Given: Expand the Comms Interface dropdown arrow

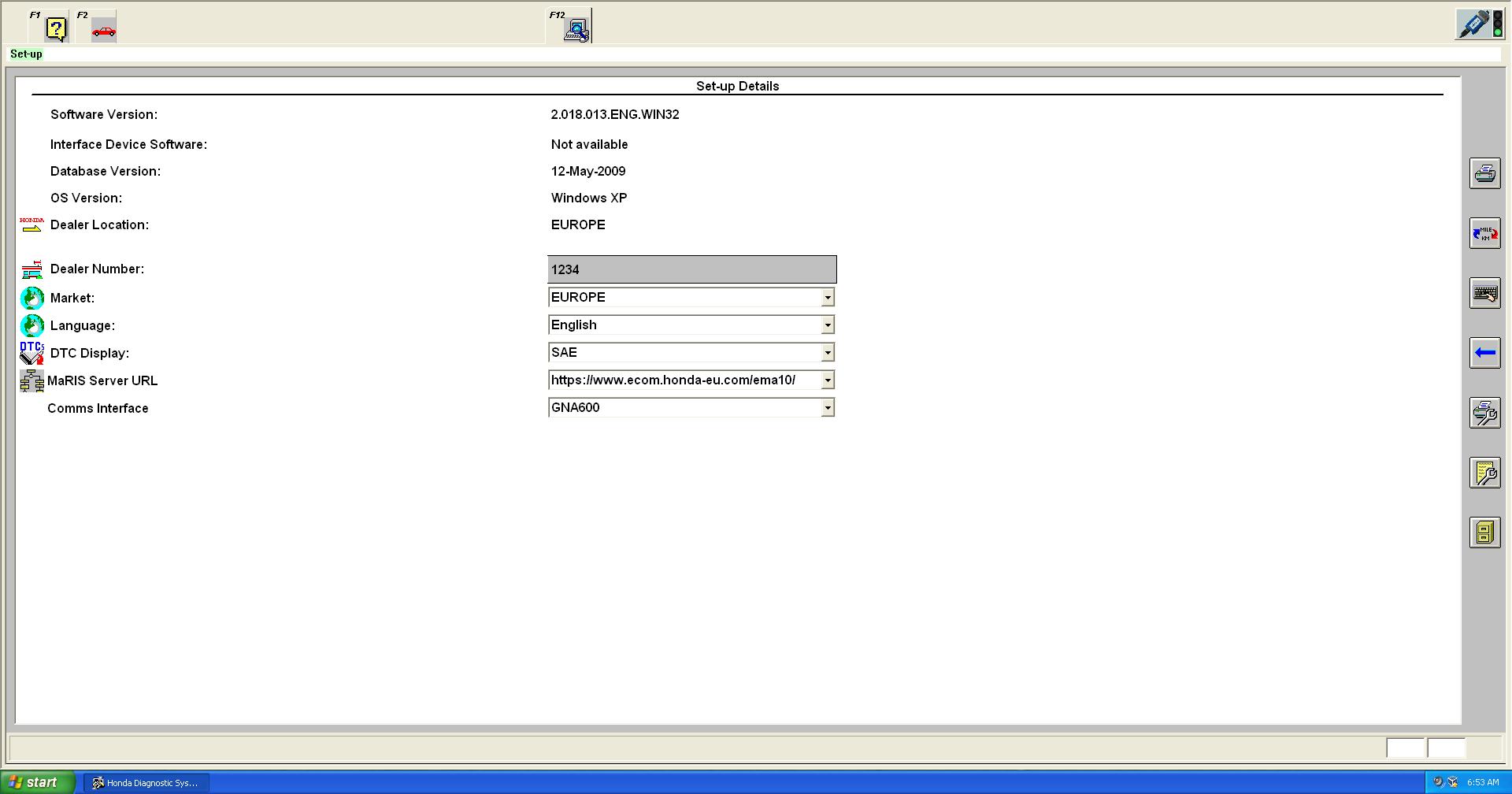Looking at the screenshot, I should pos(827,408).
